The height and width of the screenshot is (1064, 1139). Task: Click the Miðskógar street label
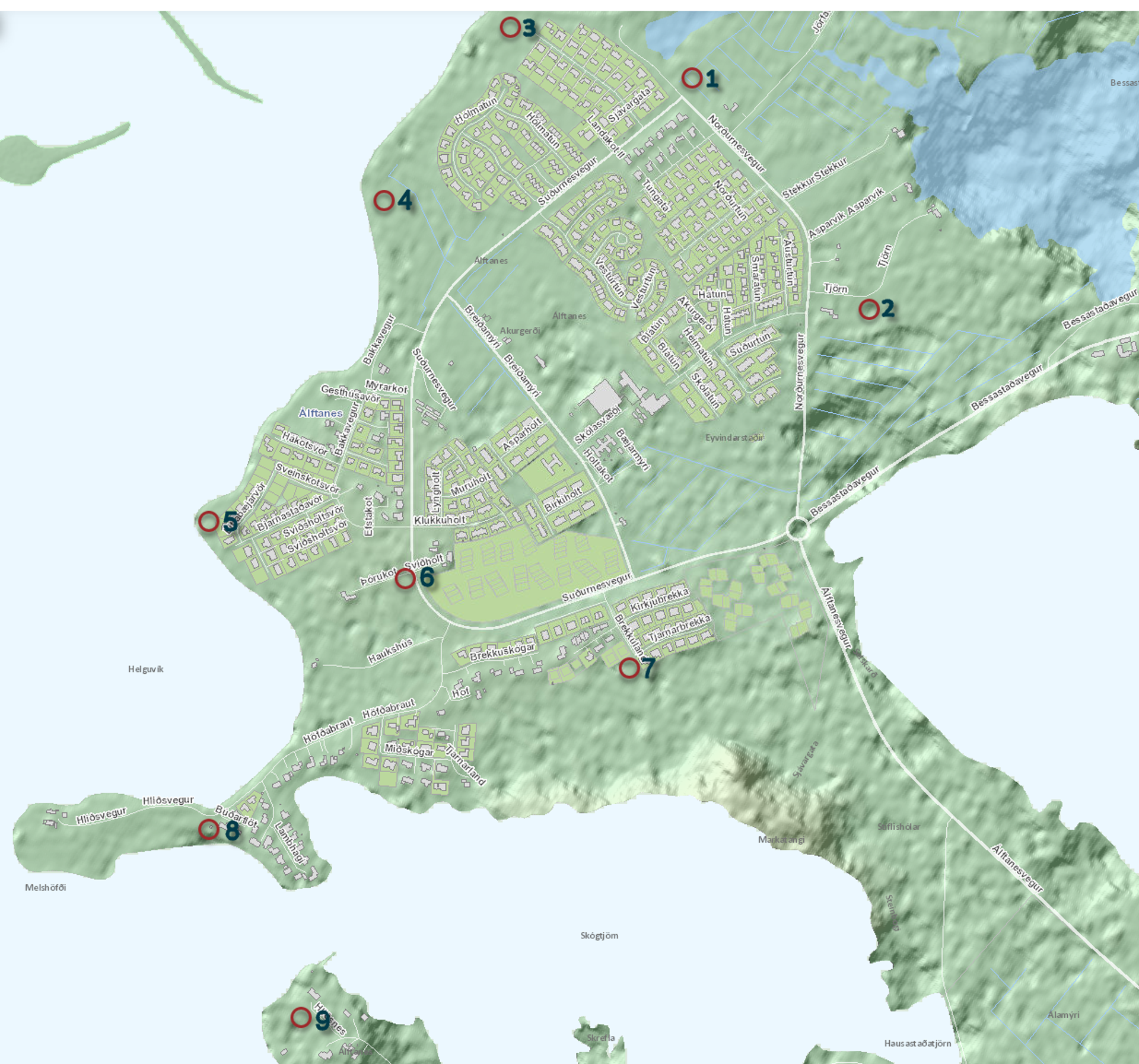click(x=409, y=750)
